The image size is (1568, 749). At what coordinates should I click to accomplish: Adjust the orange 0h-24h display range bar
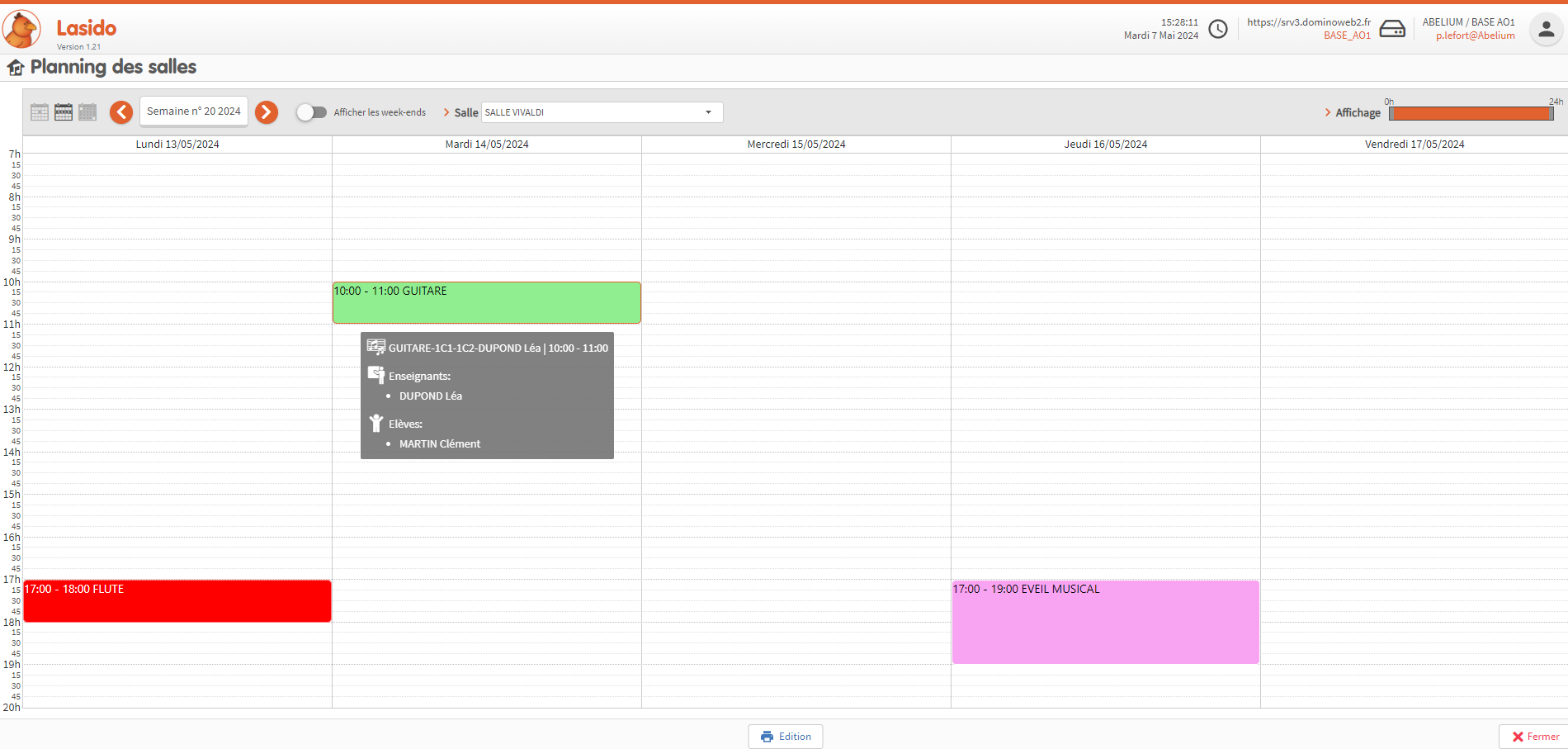[1471, 114]
